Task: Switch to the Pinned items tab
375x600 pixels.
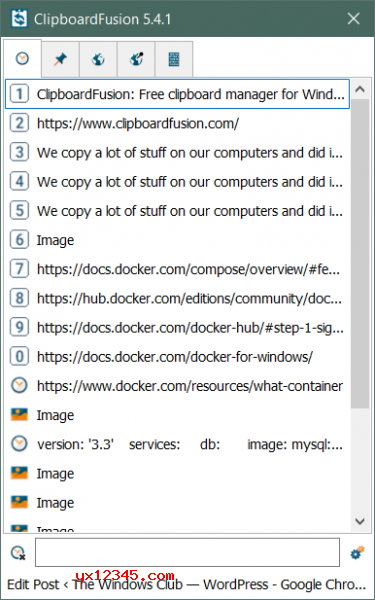Action: click(x=60, y=59)
